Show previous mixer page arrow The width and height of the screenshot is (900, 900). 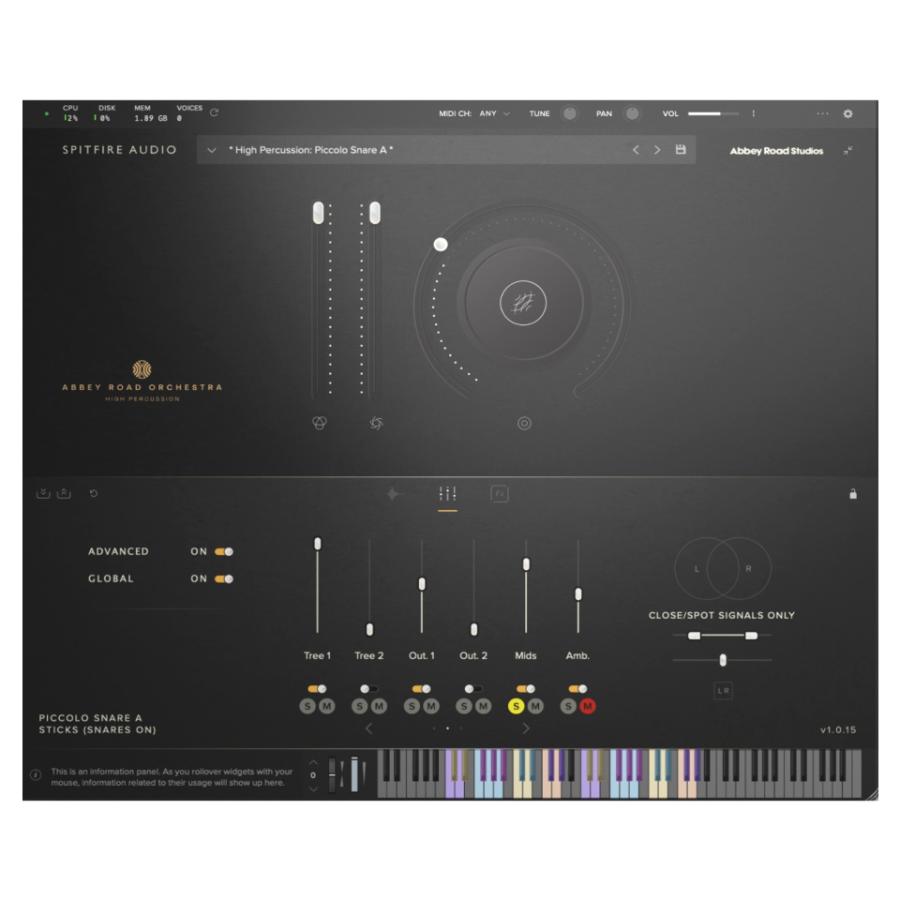pyautogui.click(x=369, y=728)
